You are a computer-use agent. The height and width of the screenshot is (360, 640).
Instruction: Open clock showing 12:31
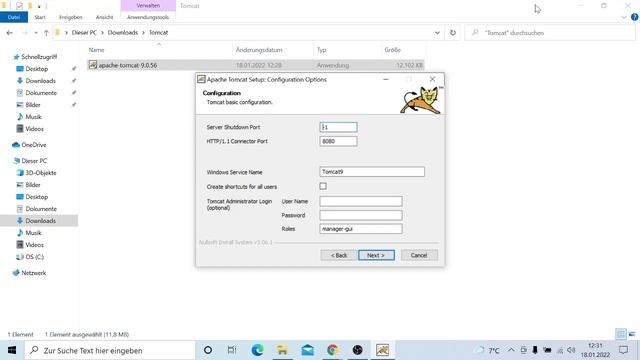pos(596,350)
